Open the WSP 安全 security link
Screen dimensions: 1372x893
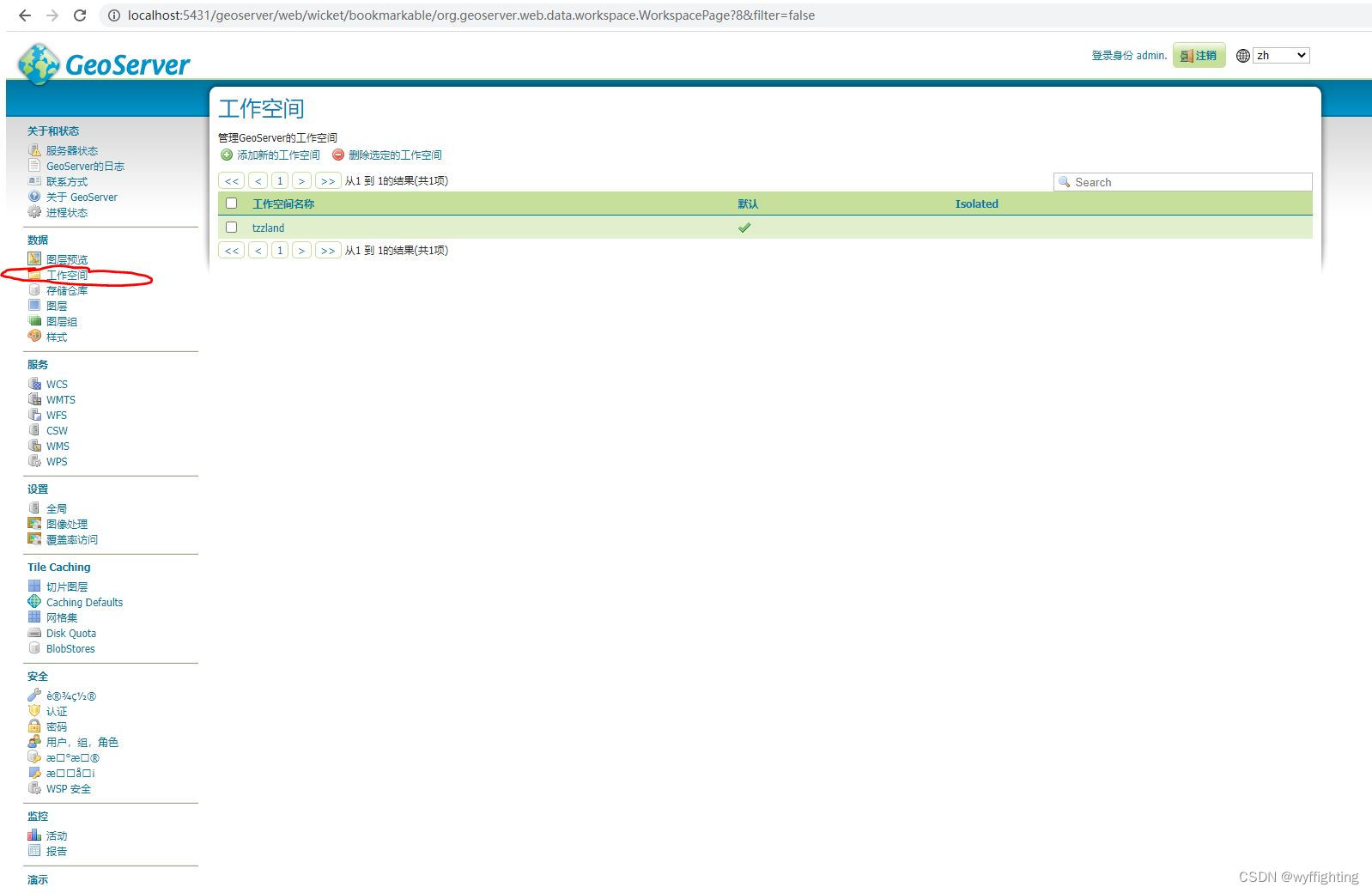69,789
